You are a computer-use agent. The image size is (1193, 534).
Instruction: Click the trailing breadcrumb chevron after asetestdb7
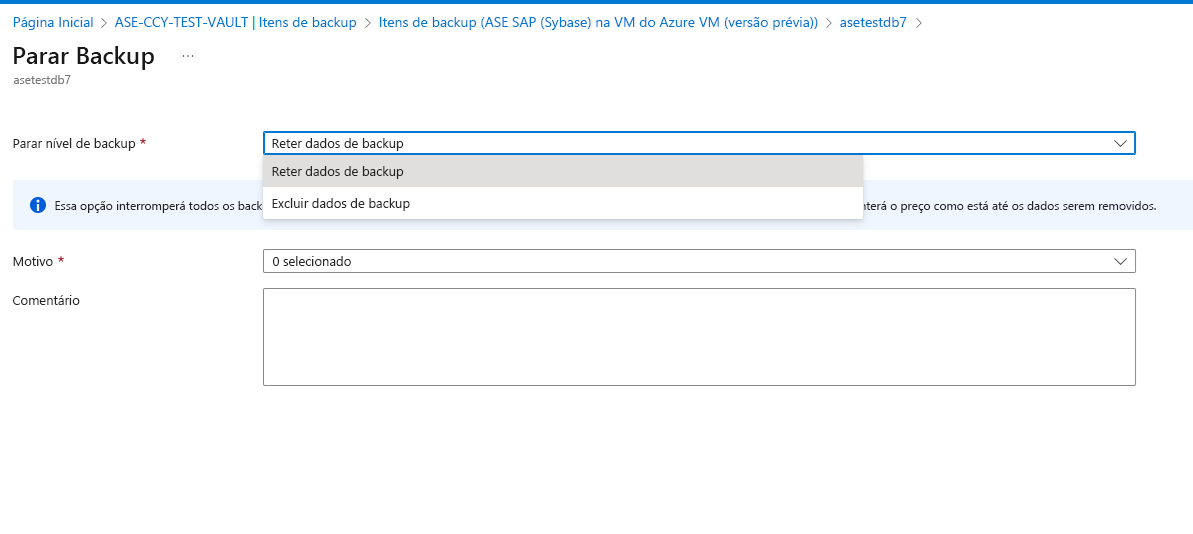click(x=919, y=22)
